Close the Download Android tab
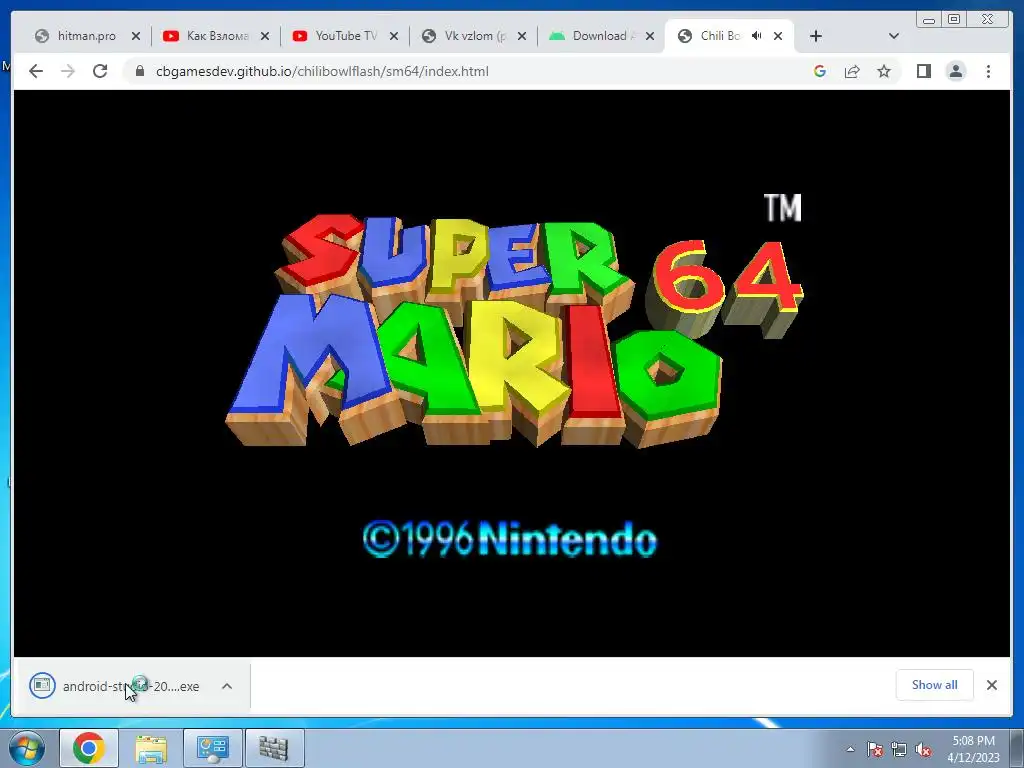 click(x=650, y=36)
